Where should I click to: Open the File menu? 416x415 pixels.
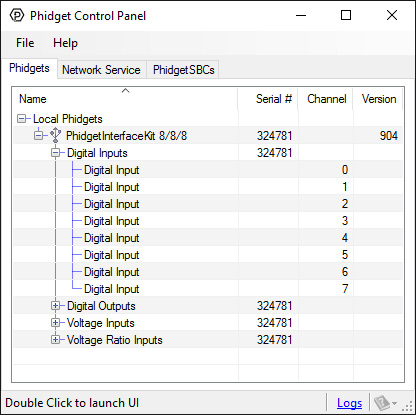25,43
